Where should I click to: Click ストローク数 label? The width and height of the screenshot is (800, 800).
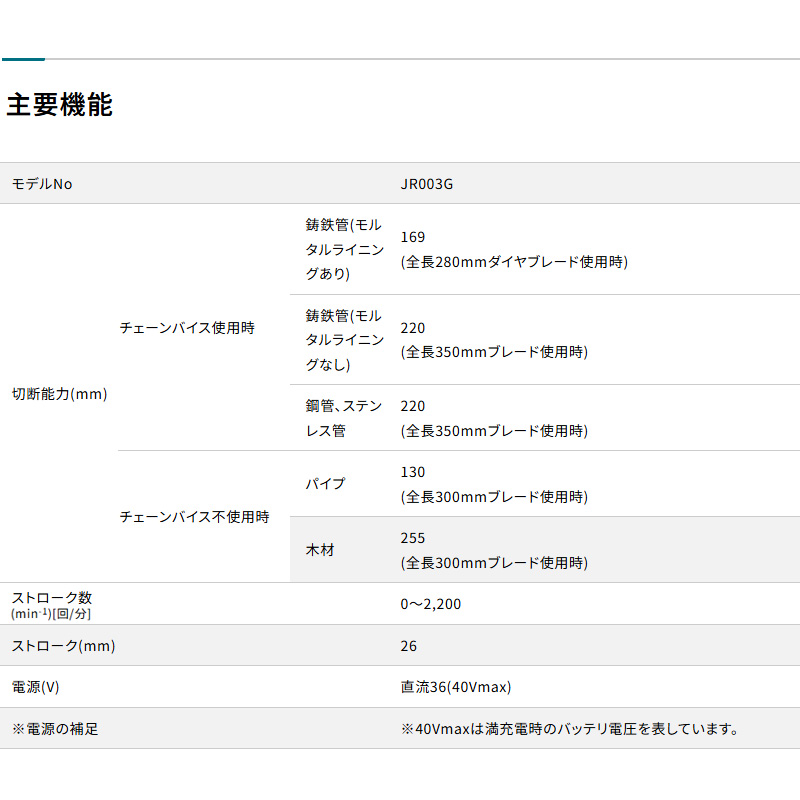tap(52, 597)
